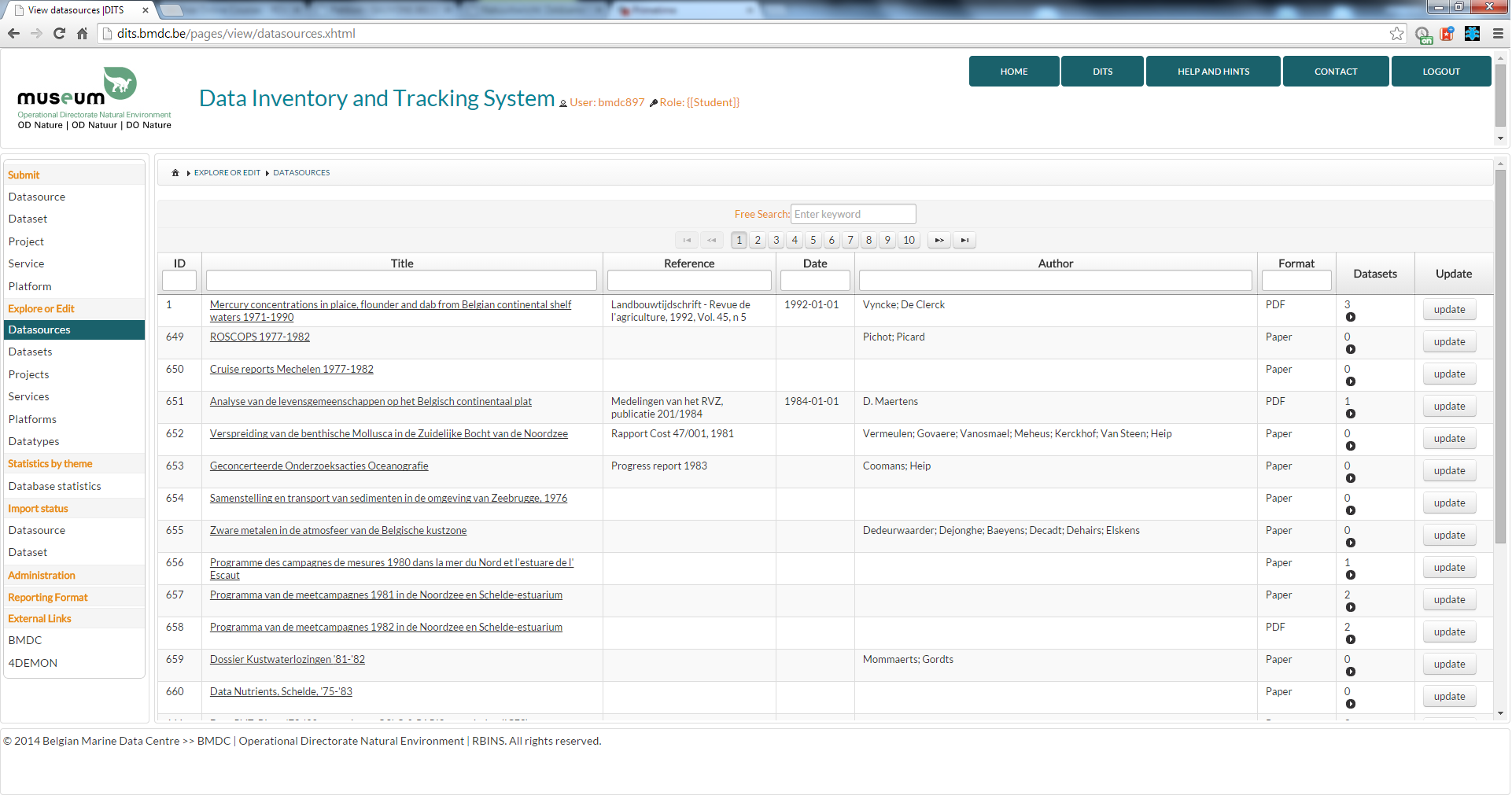Open the Cruise reports Mechelen 1977-1982 link
Screen dimensions: 1512x799
point(291,370)
